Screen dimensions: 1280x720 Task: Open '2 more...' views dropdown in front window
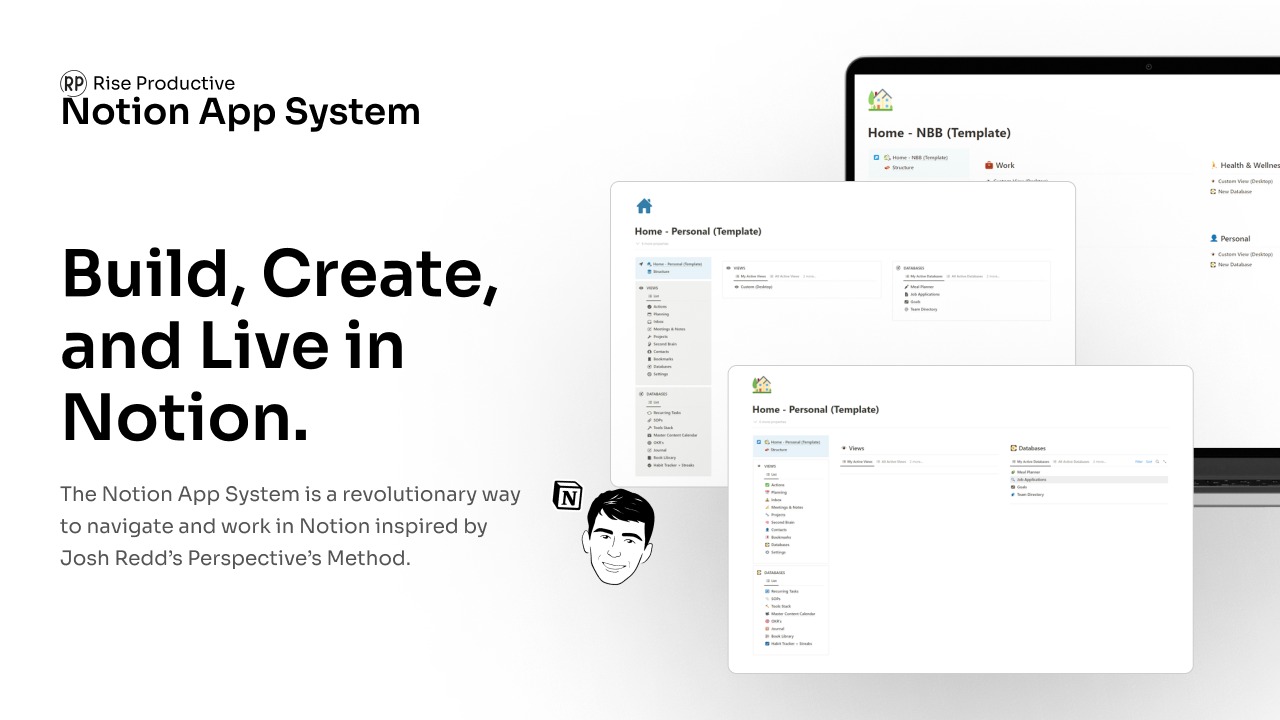[916, 462]
